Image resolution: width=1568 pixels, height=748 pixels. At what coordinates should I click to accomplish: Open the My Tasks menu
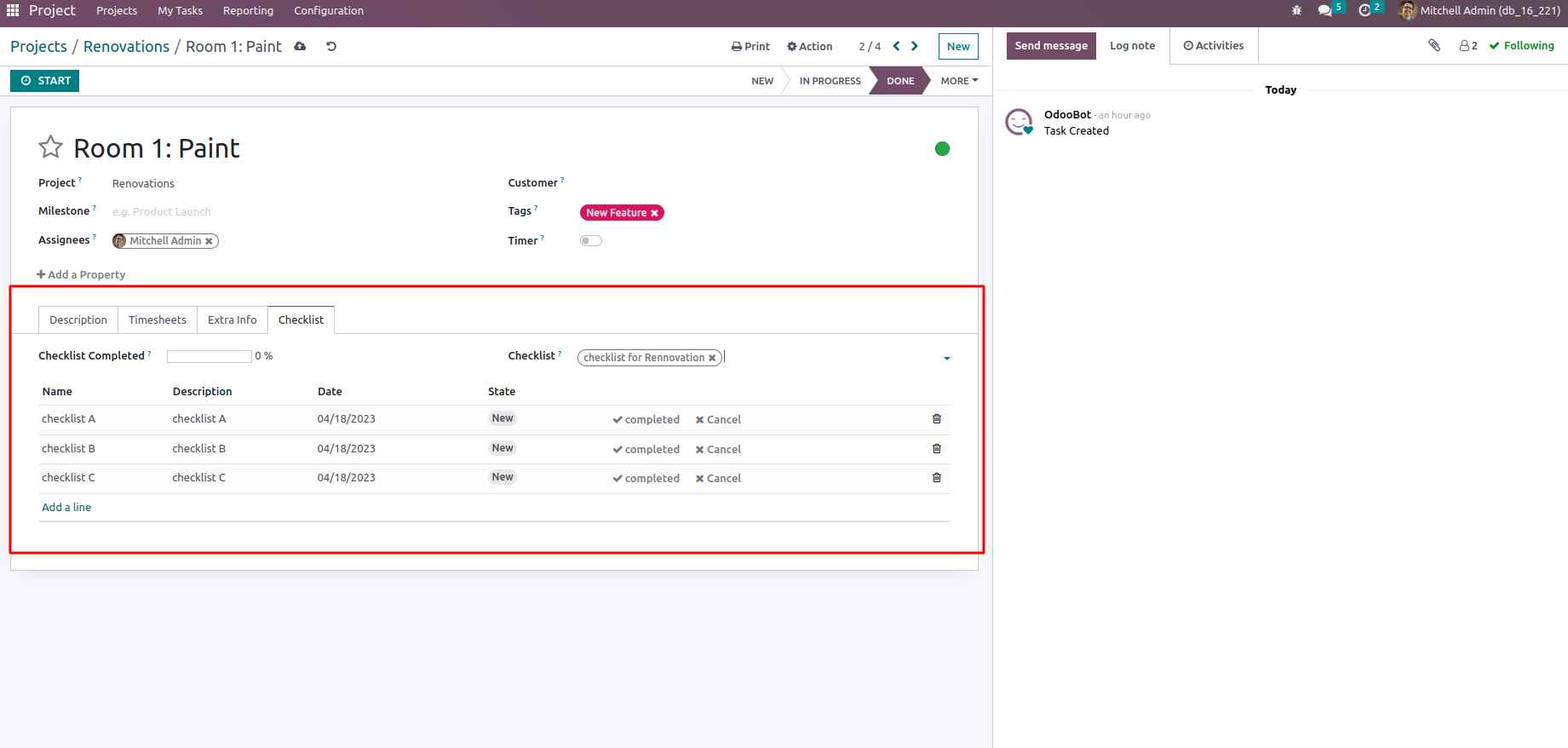click(180, 11)
